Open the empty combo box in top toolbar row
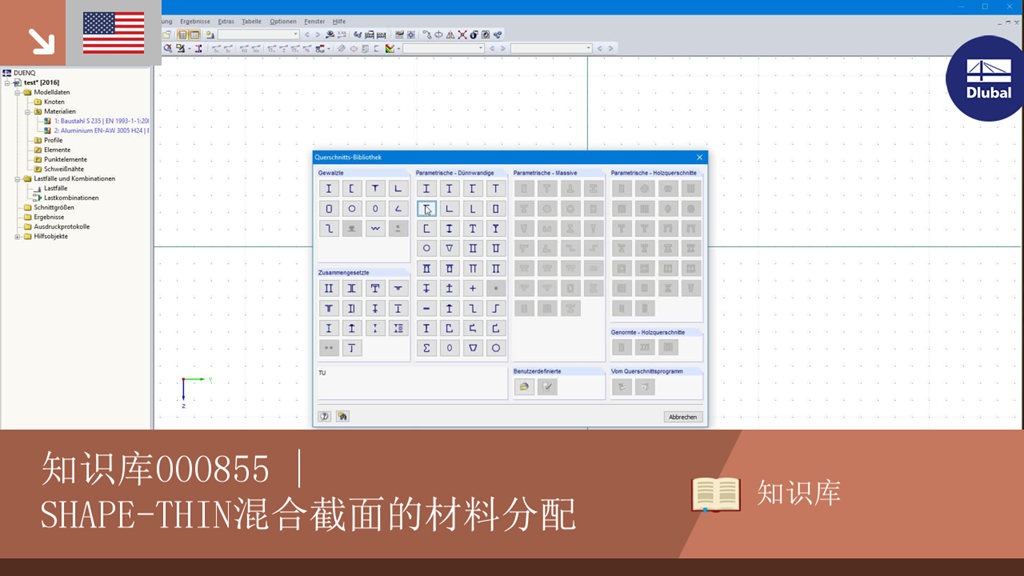Image resolution: width=1024 pixels, height=576 pixels. [x=259, y=35]
